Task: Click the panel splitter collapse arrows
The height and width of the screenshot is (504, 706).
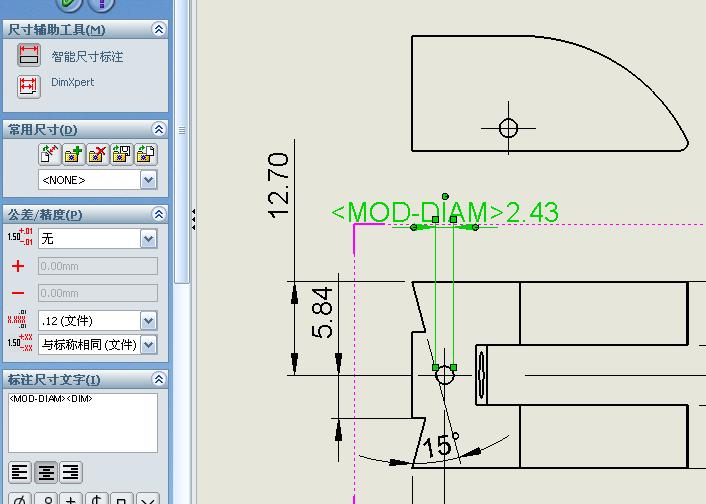Action: [x=193, y=220]
